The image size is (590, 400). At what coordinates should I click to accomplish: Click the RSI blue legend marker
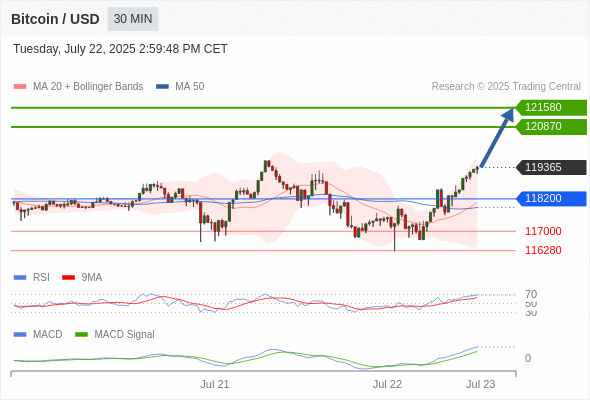tap(20, 278)
